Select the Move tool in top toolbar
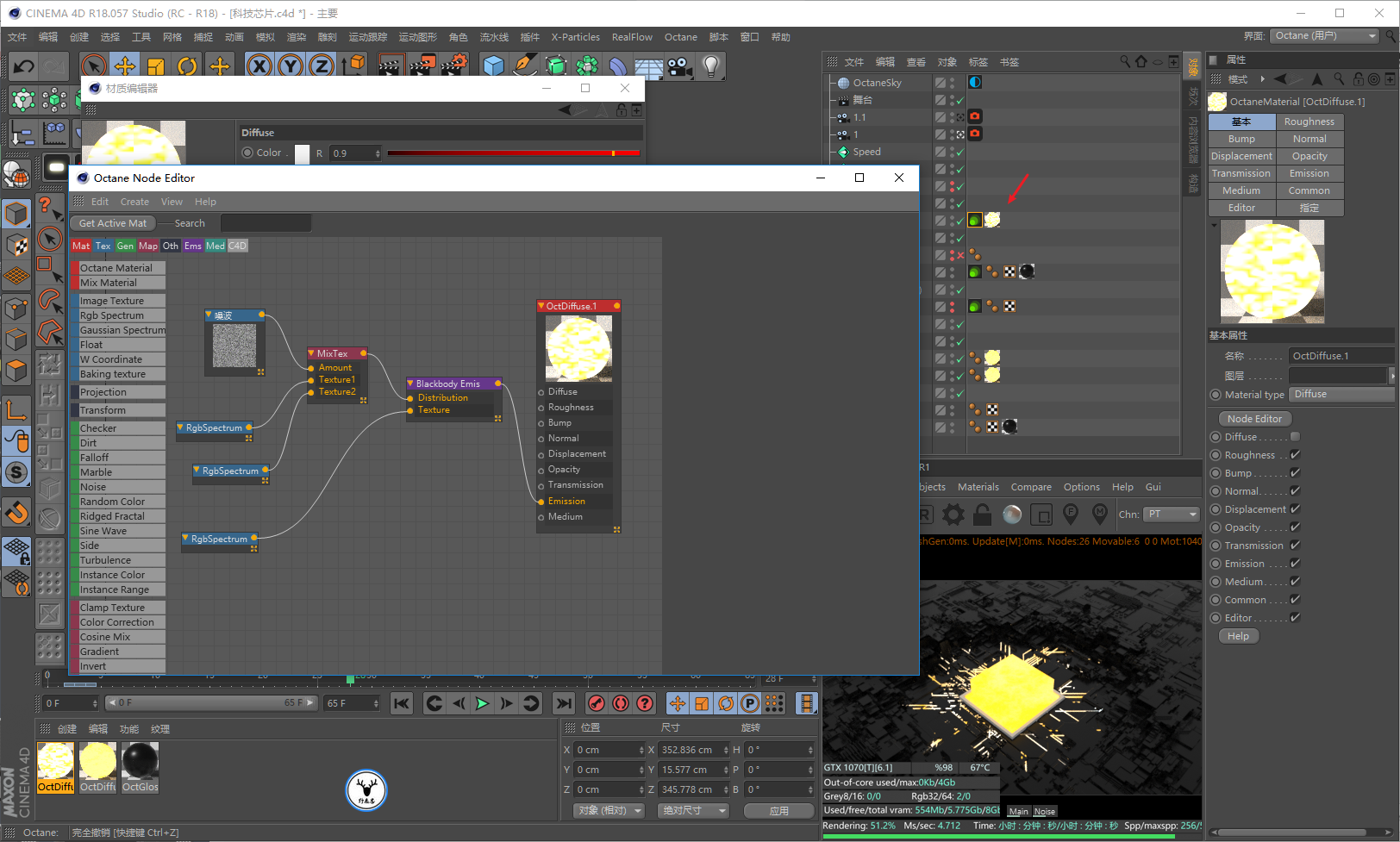This screenshot has width=1400, height=842. tap(125, 66)
